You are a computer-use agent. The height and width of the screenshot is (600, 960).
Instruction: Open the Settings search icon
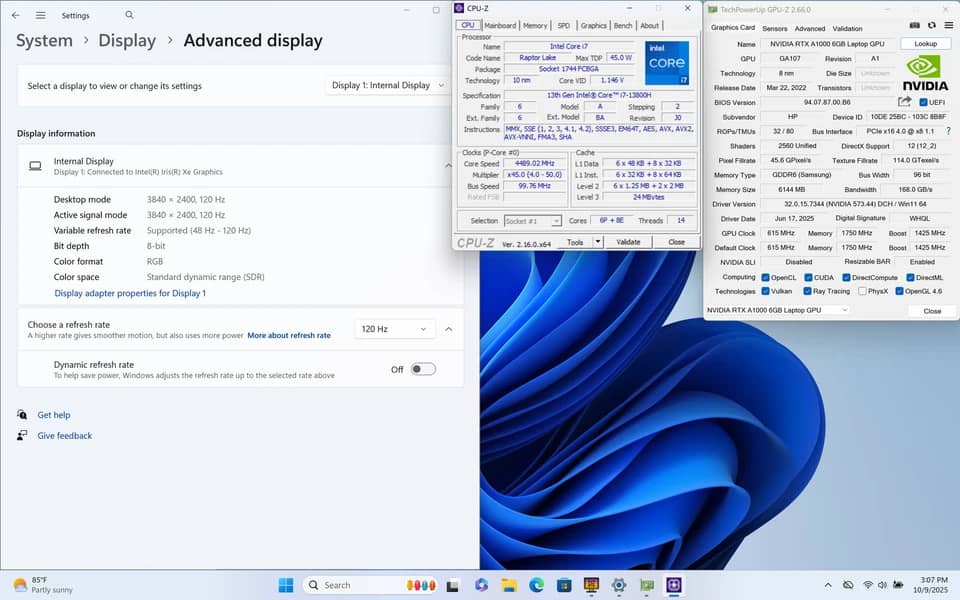coord(129,15)
